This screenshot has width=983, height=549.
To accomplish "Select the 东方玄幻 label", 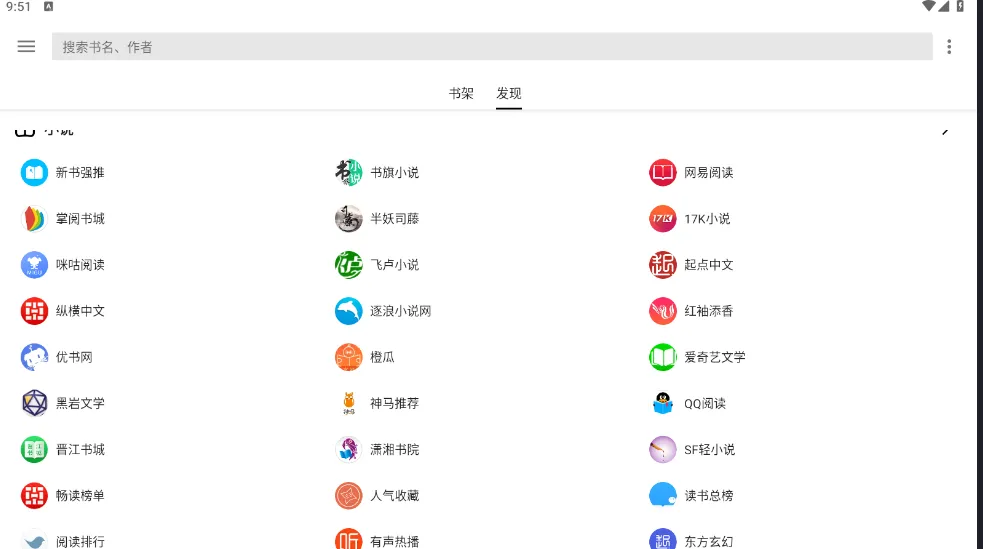I will pyautogui.click(x=708, y=541).
